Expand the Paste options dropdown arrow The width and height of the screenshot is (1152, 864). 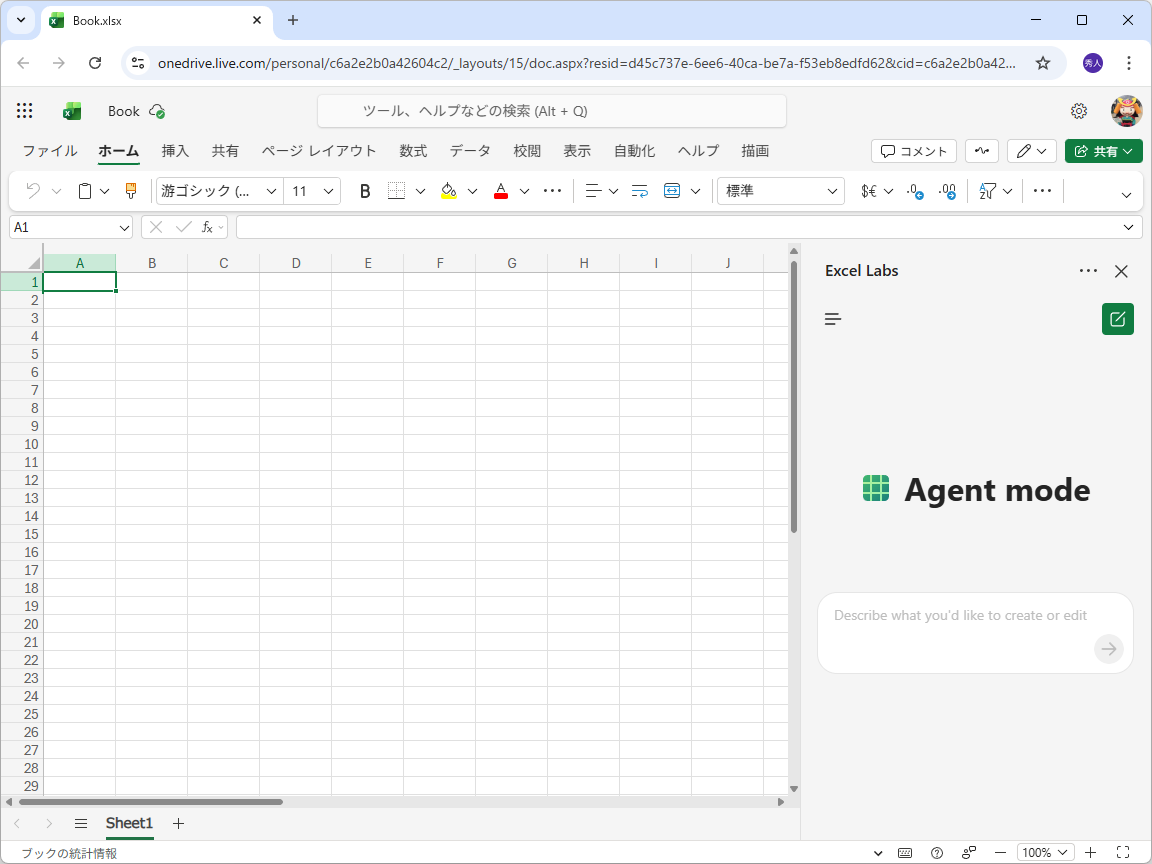coord(104,191)
